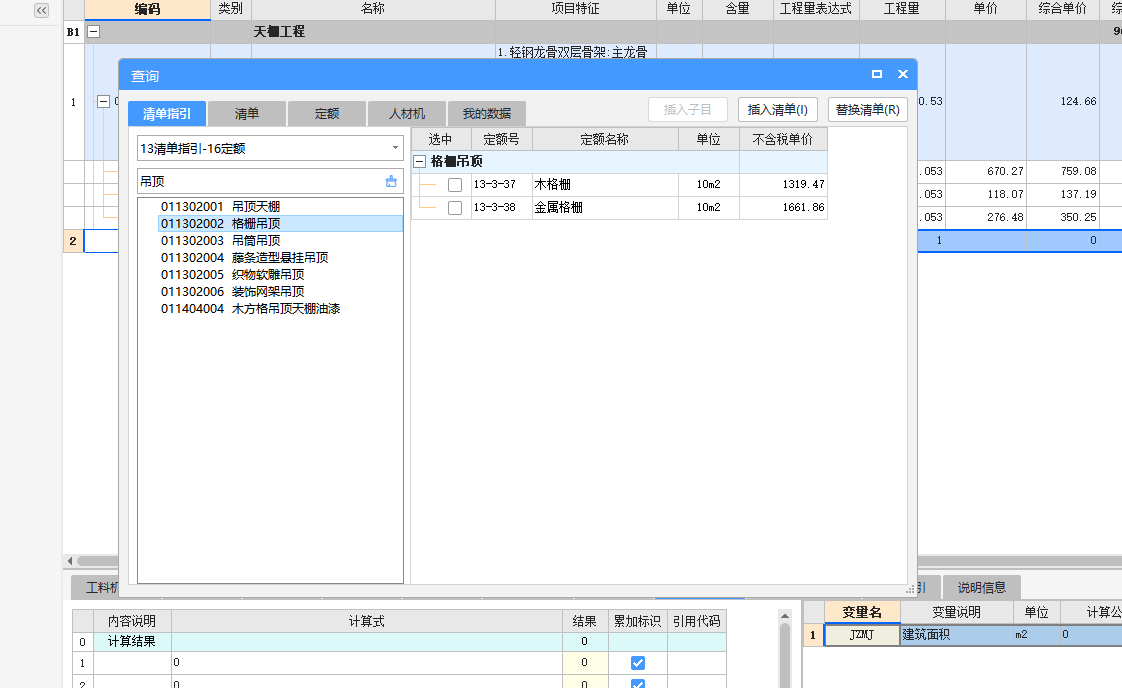Click the 金属格栅 name cell
The height and width of the screenshot is (688, 1122).
605,208
